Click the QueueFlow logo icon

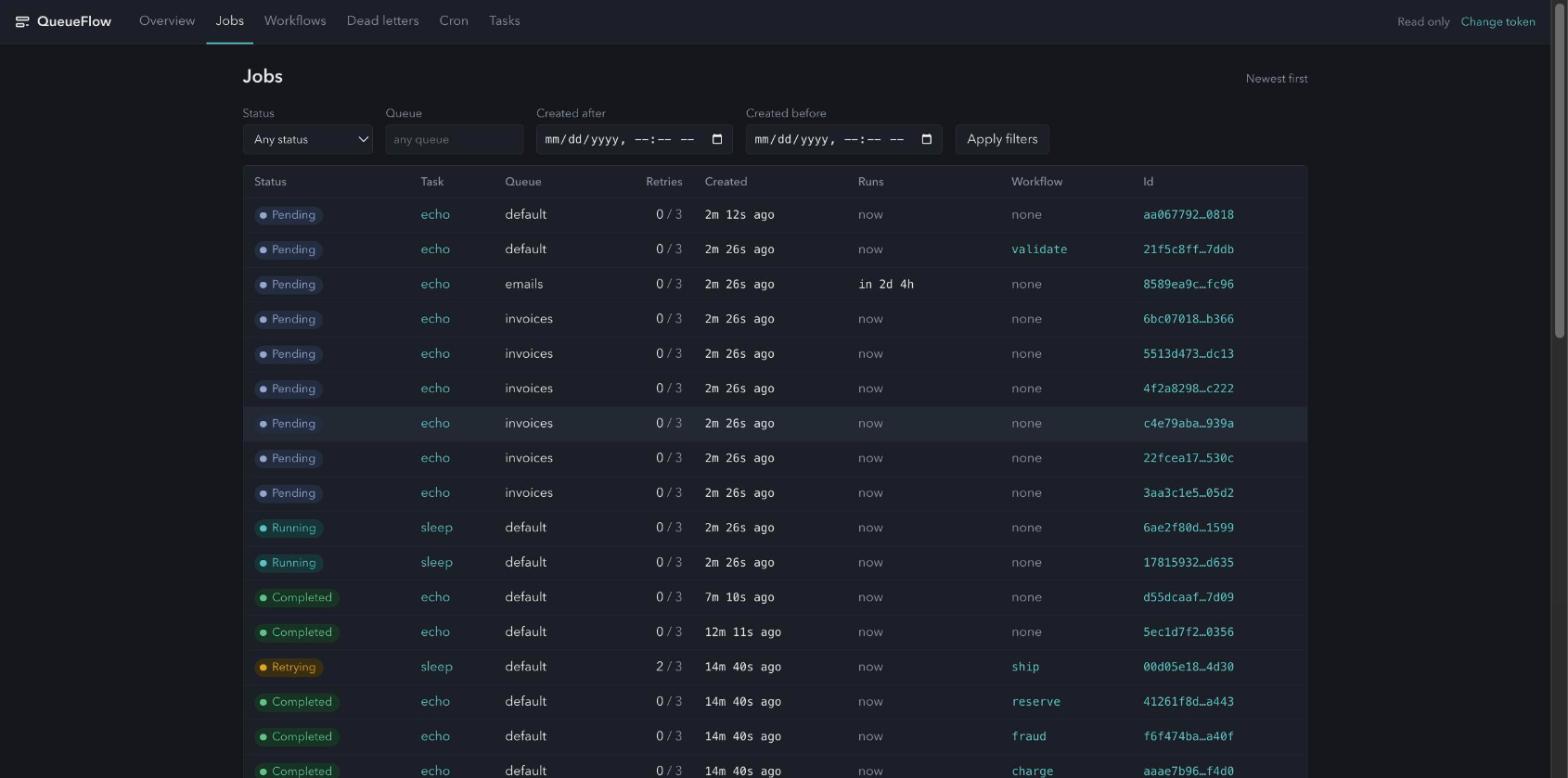click(x=22, y=21)
